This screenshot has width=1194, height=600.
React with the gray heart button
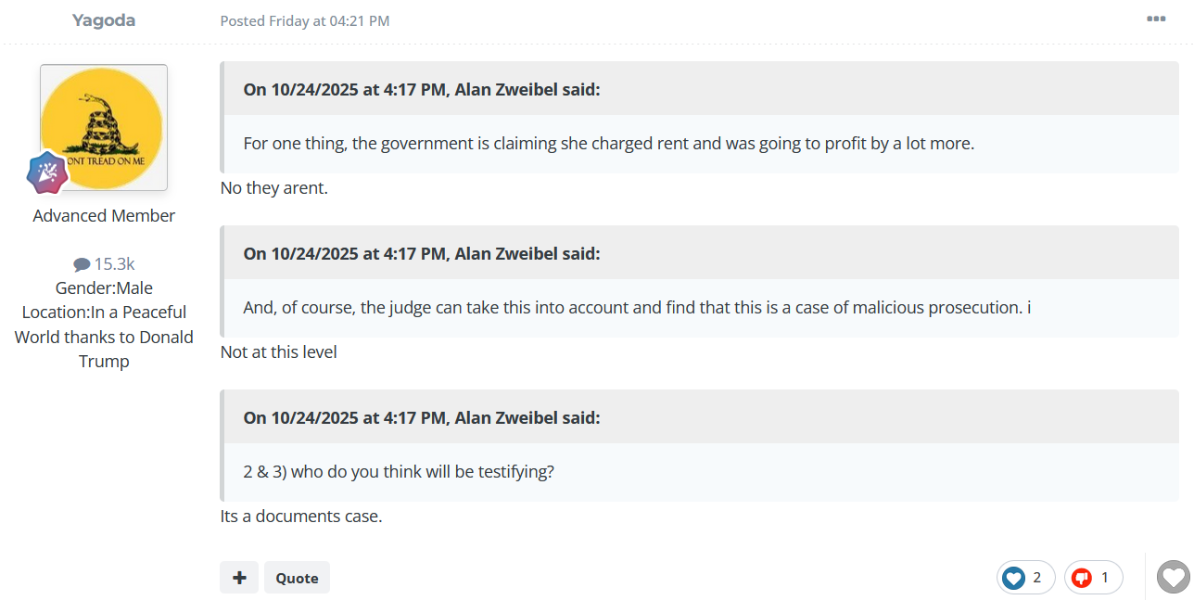point(1172,577)
